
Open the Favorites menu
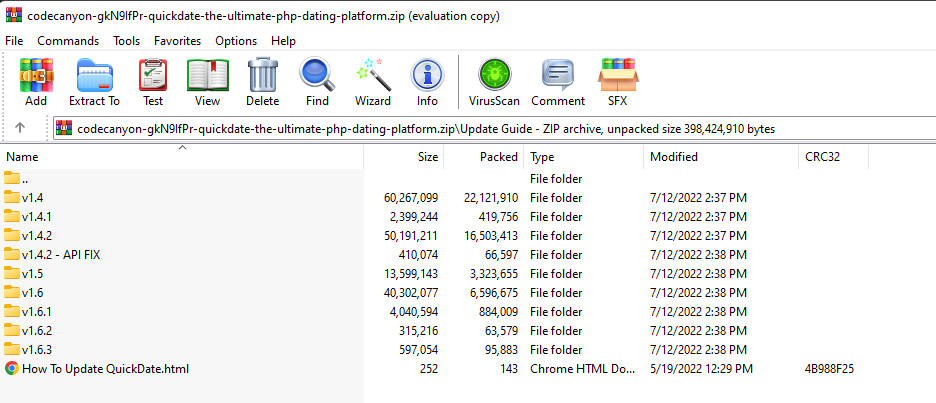click(177, 41)
